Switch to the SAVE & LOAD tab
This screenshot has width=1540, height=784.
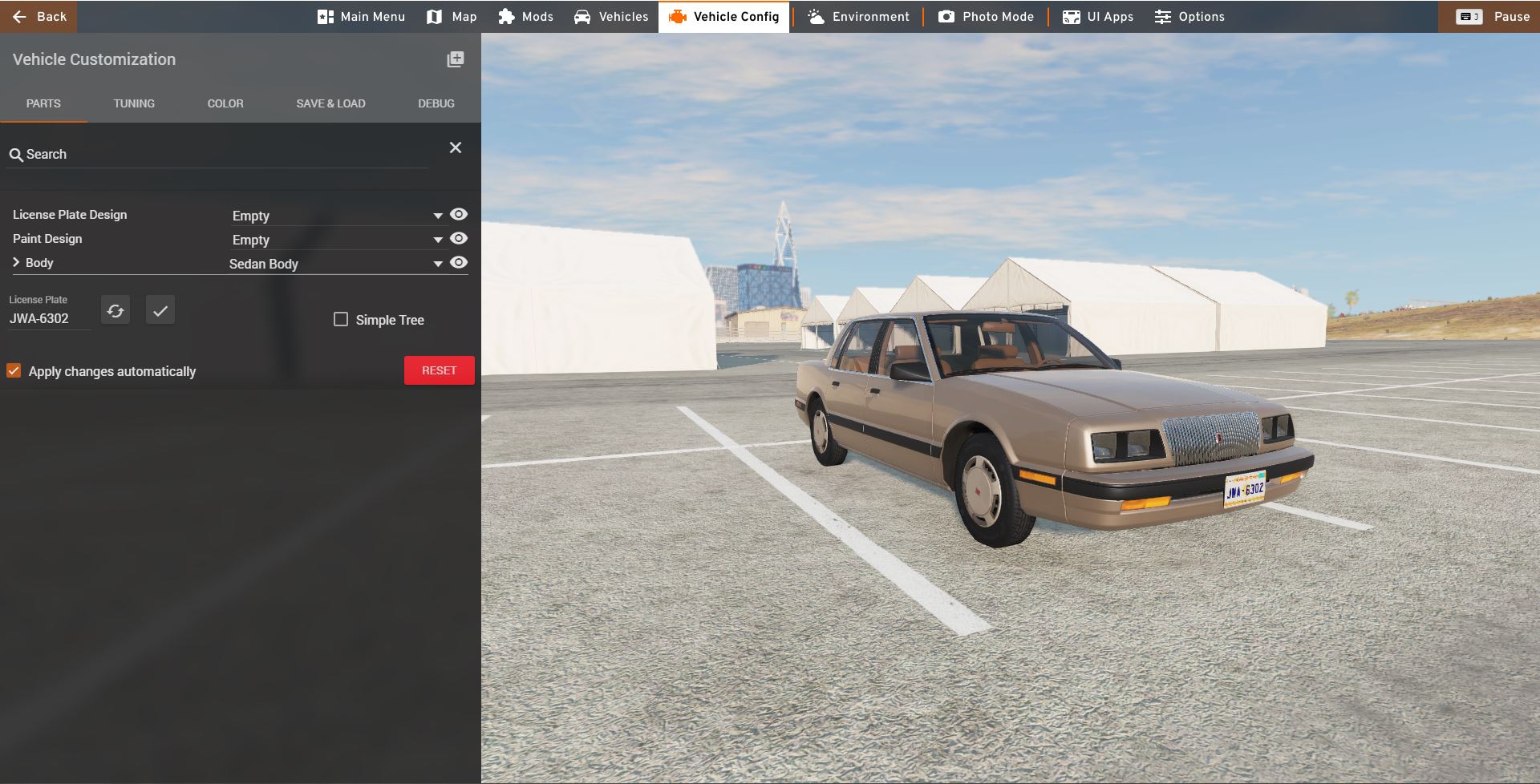click(330, 103)
